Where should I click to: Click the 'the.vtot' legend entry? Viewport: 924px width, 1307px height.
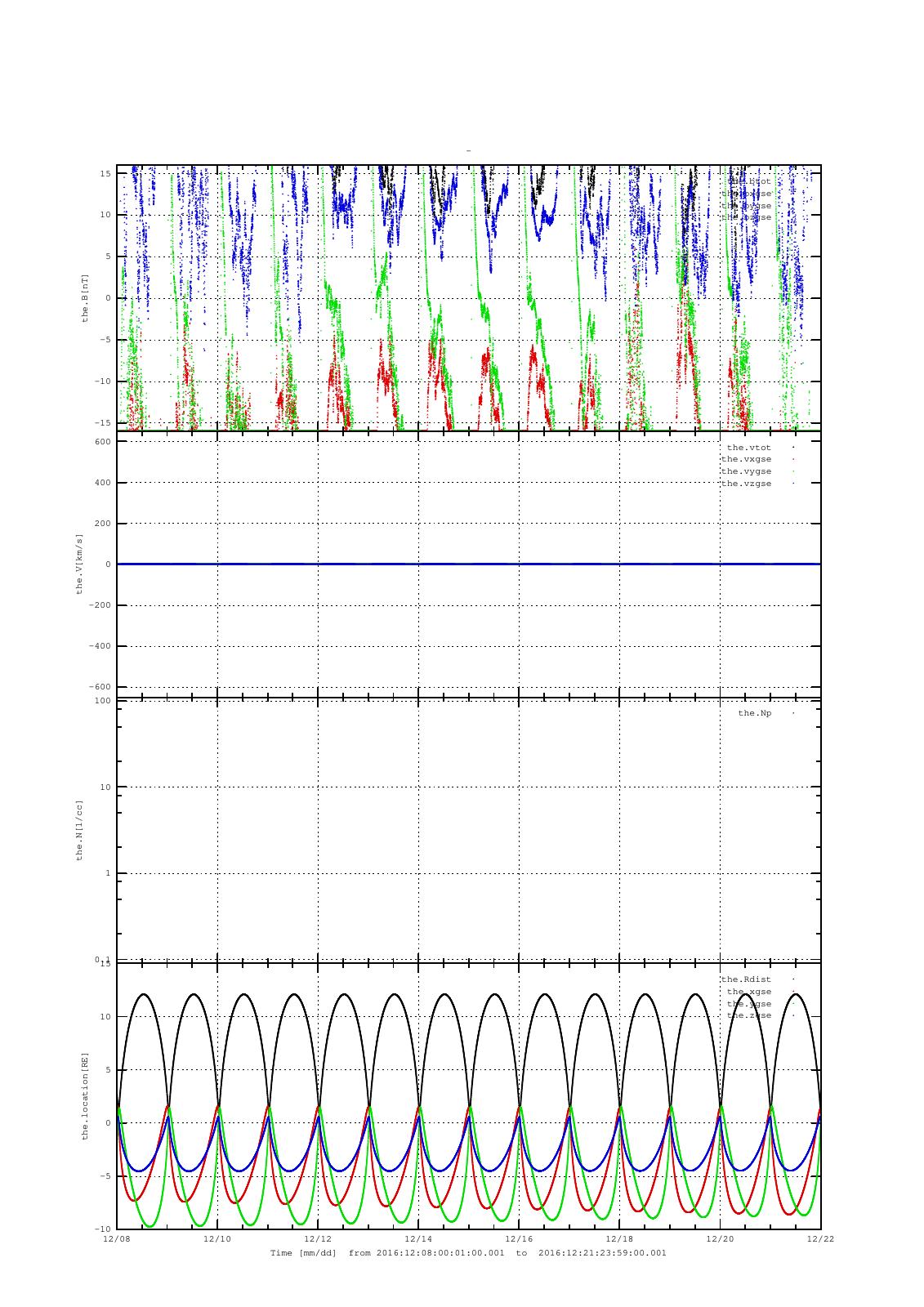[748, 448]
